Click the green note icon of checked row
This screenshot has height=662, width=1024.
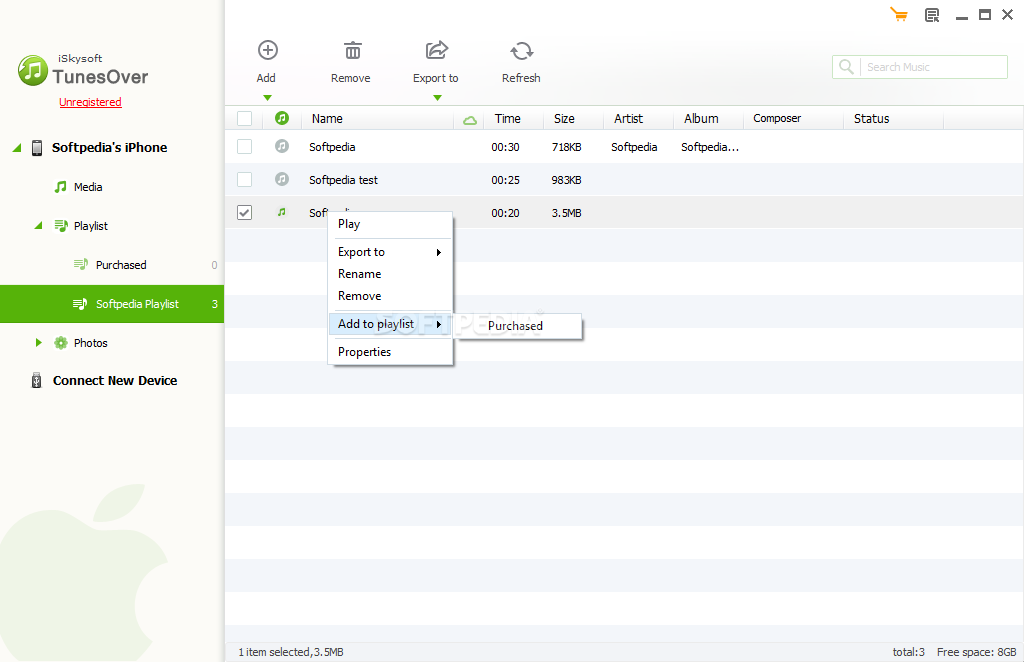(281, 212)
